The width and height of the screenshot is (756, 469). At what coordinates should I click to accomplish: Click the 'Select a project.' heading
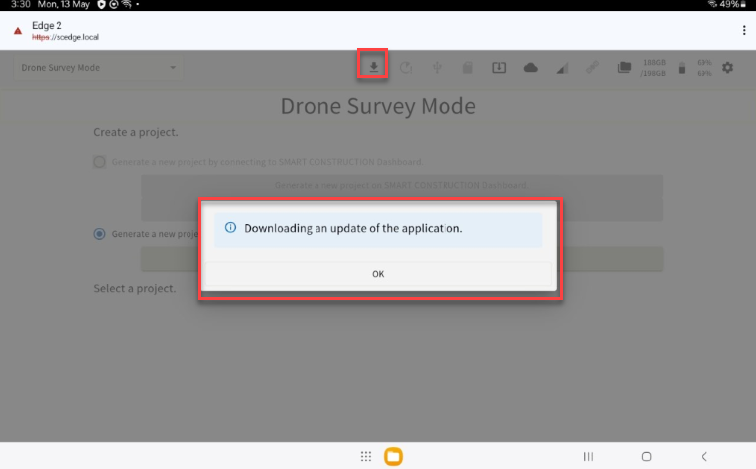pos(135,288)
